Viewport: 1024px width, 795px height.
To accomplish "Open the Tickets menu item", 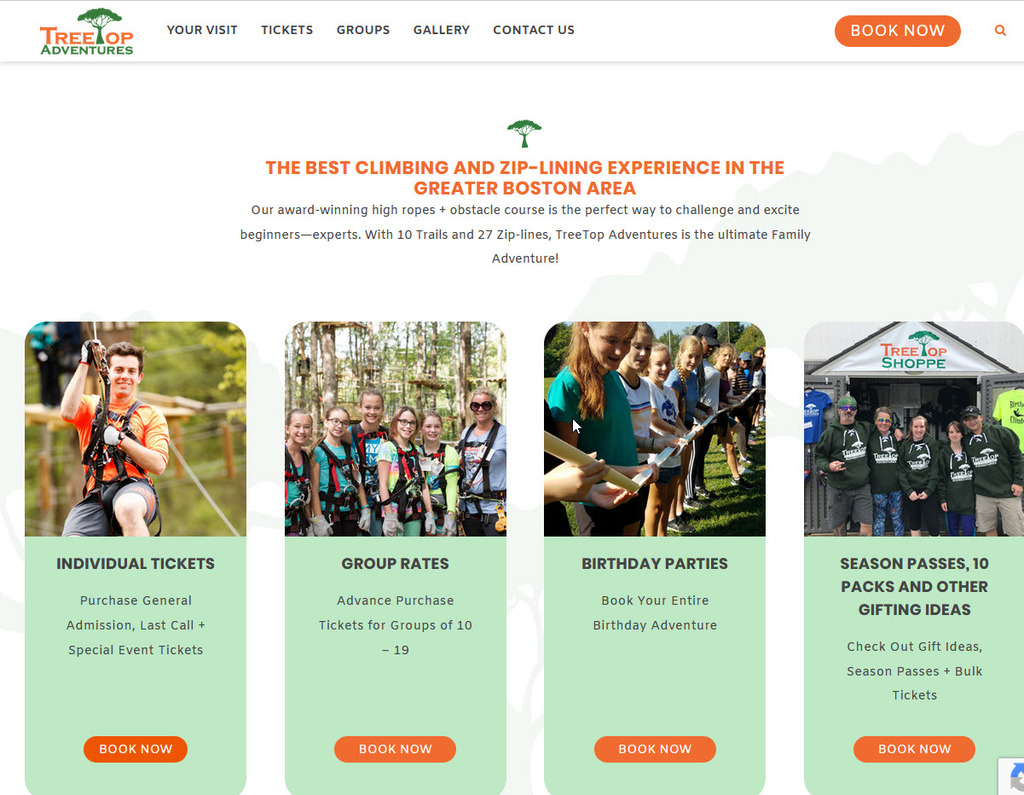I will [x=287, y=30].
